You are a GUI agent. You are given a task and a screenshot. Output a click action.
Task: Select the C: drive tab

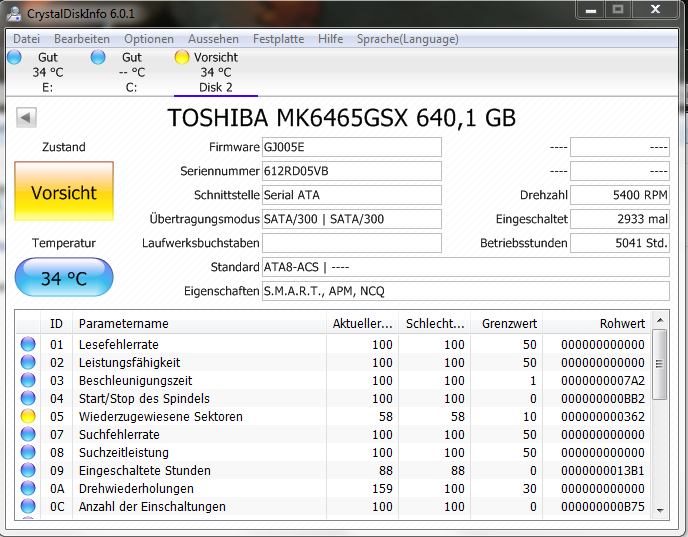pyautogui.click(x=132, y=72)
